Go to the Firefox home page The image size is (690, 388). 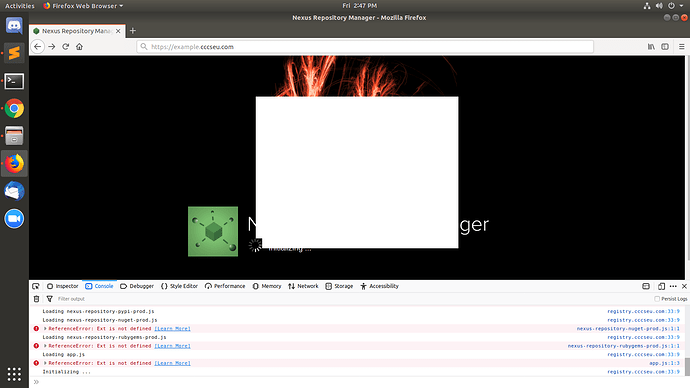point(79,47)
